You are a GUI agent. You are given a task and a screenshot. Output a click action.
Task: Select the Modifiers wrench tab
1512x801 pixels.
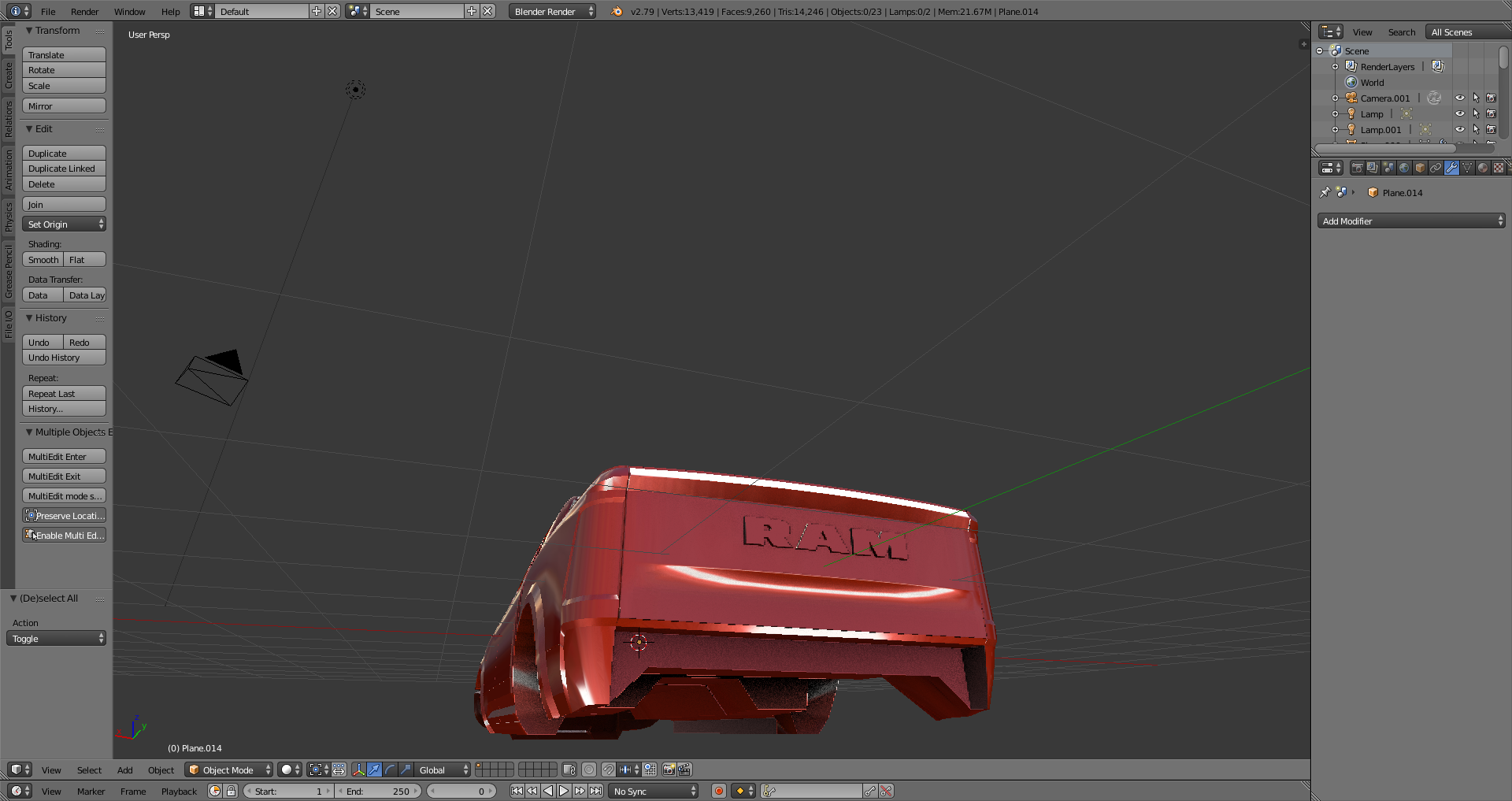(x=1451, y=168)
